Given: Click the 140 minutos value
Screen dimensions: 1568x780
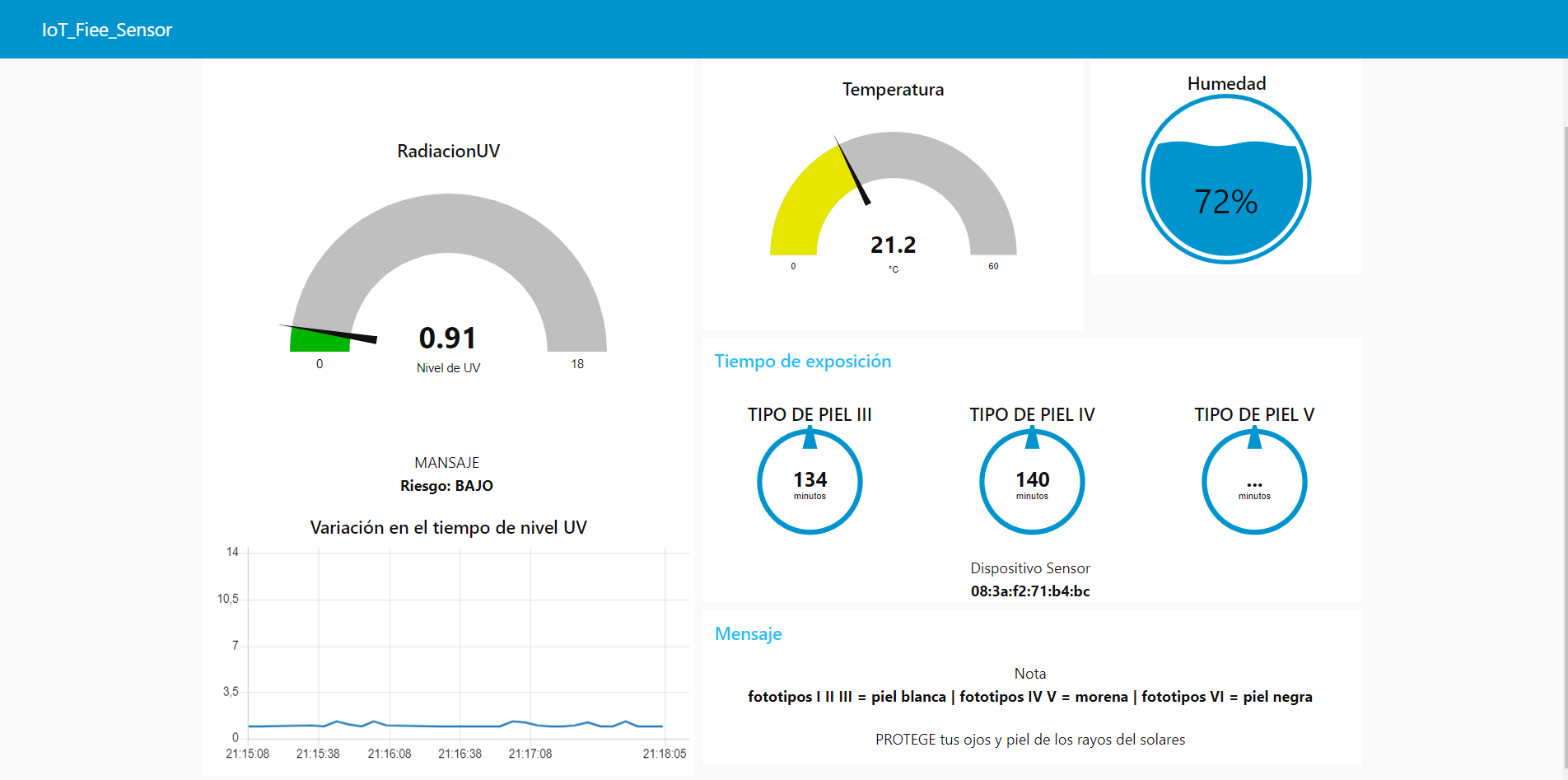Looking at the screenshot, I should [1032, 479].
